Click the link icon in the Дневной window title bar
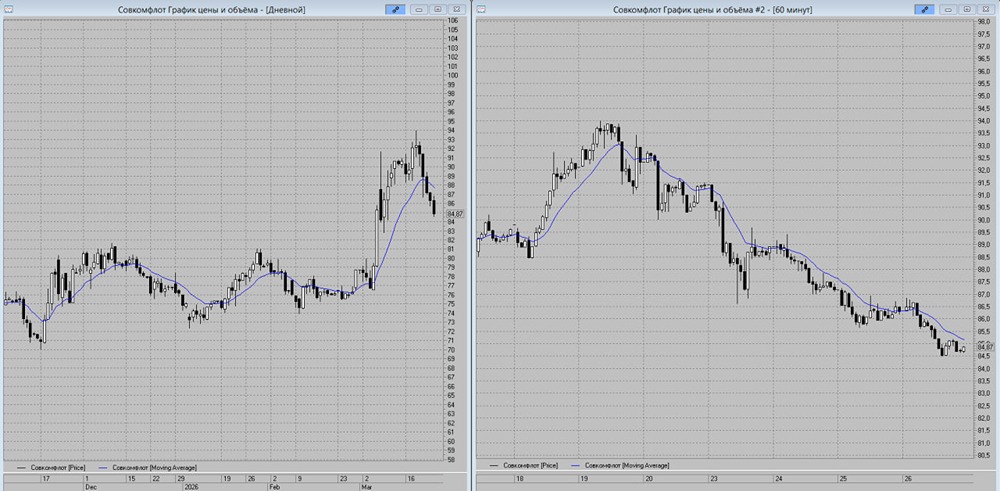Viewport: 1000px width, 491px height. pos(395,10)
